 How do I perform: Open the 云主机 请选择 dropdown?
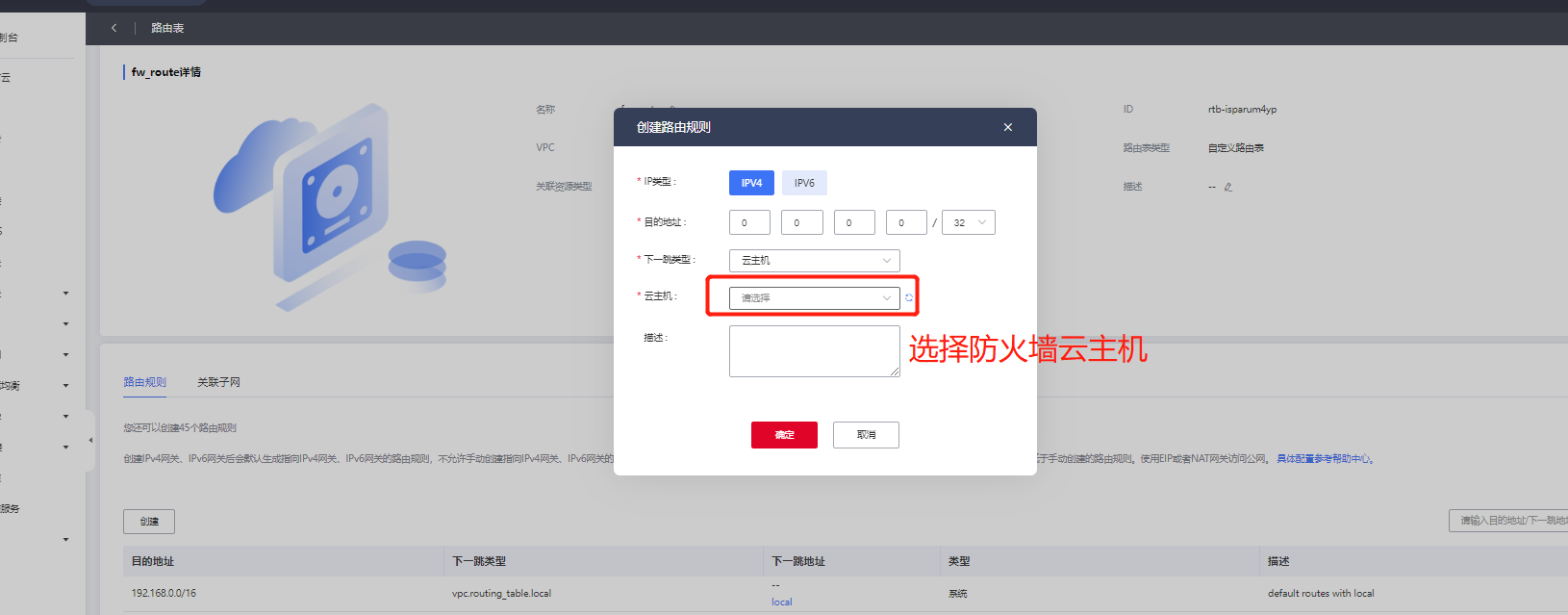tap(815, 297)
